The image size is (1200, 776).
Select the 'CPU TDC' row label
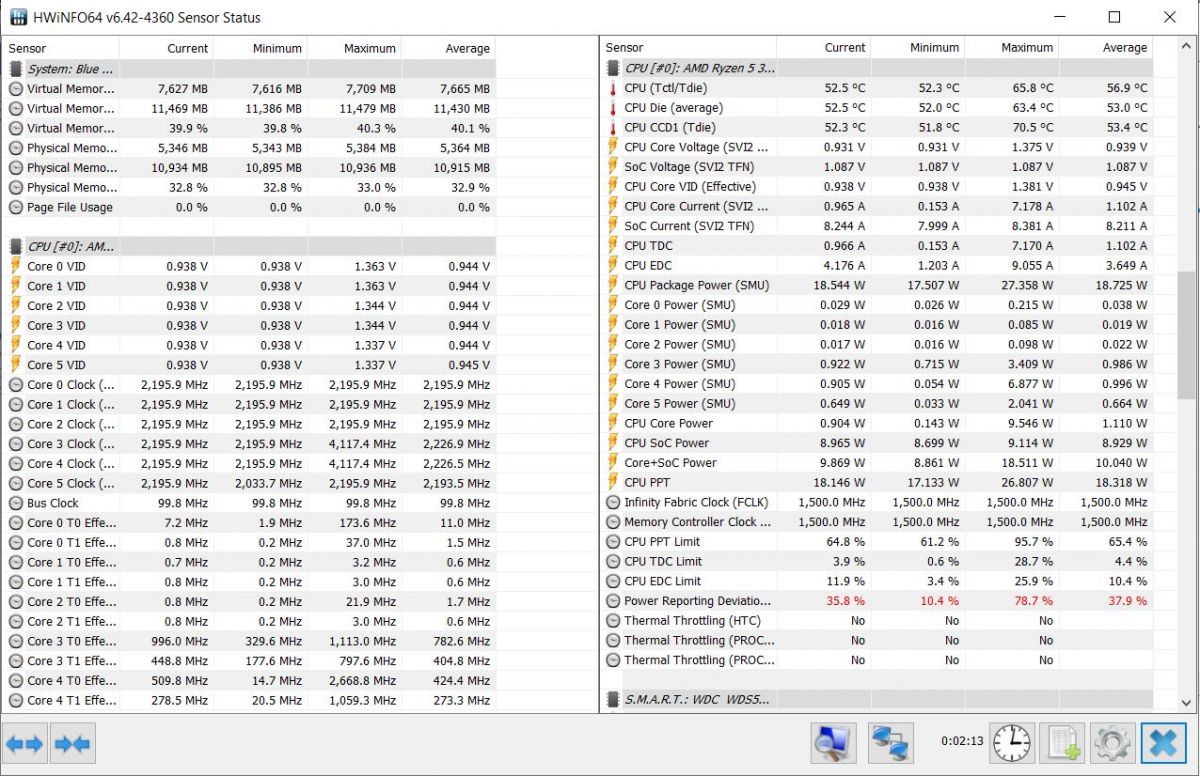[648, 246]
